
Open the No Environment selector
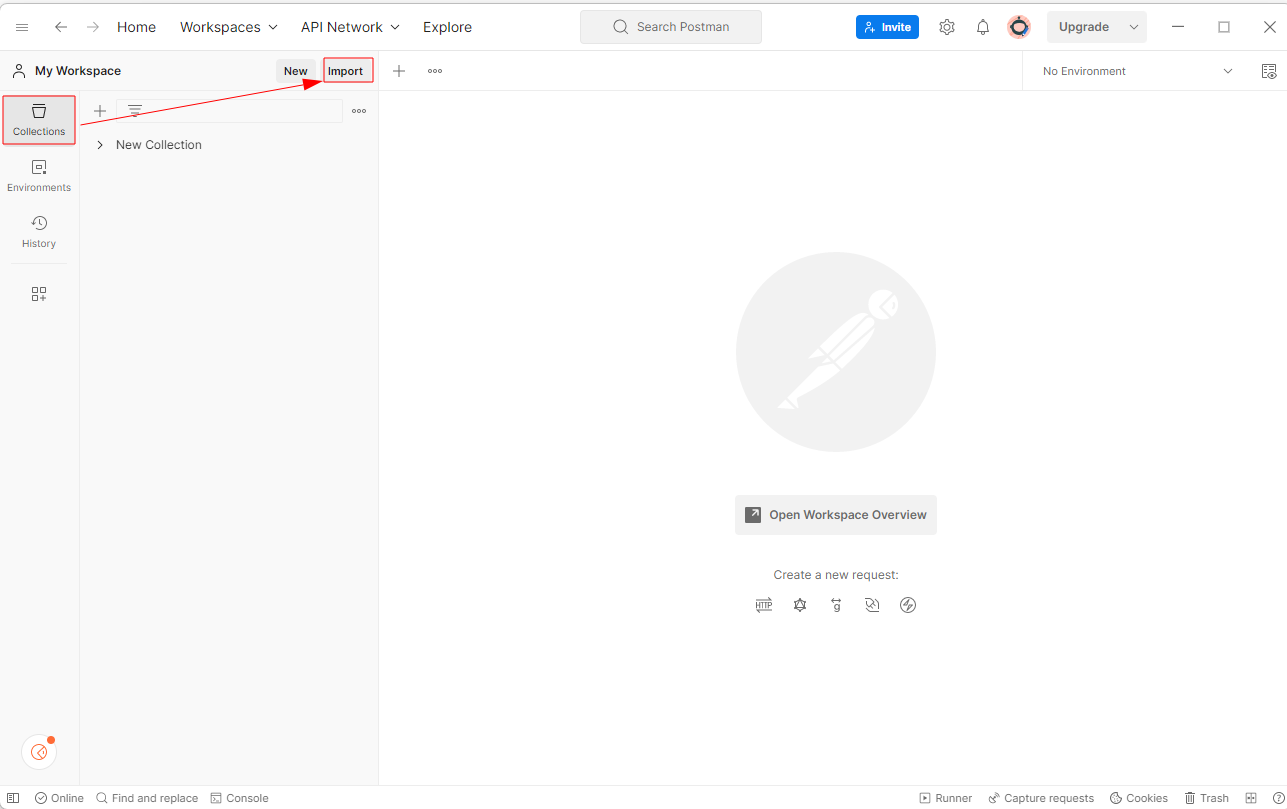point(1137,71)
